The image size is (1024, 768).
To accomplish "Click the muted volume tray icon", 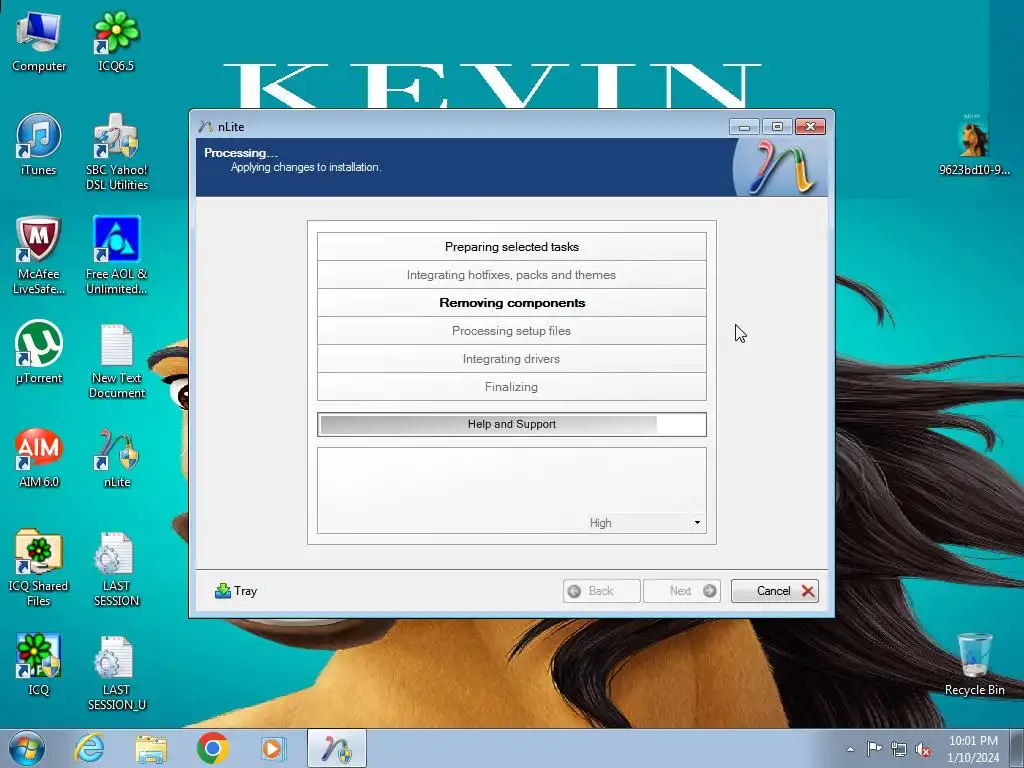I will tap(923, 750).
